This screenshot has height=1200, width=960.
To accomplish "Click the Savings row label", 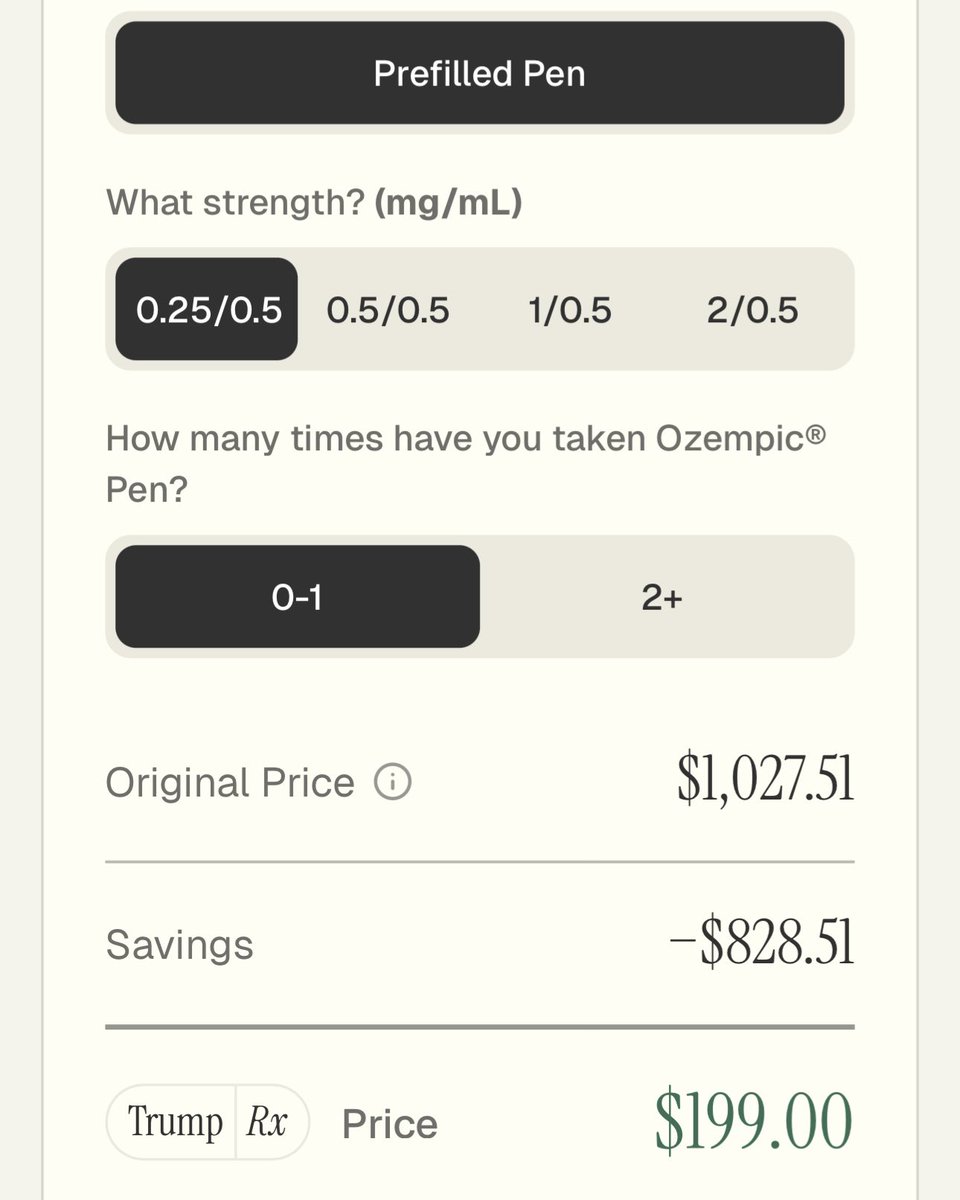I will tap(180, 945).
